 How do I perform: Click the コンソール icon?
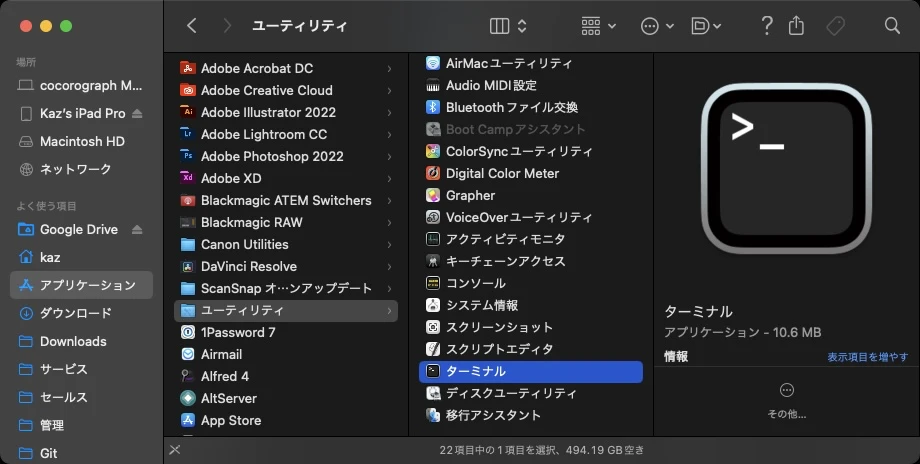coord(433,283)
